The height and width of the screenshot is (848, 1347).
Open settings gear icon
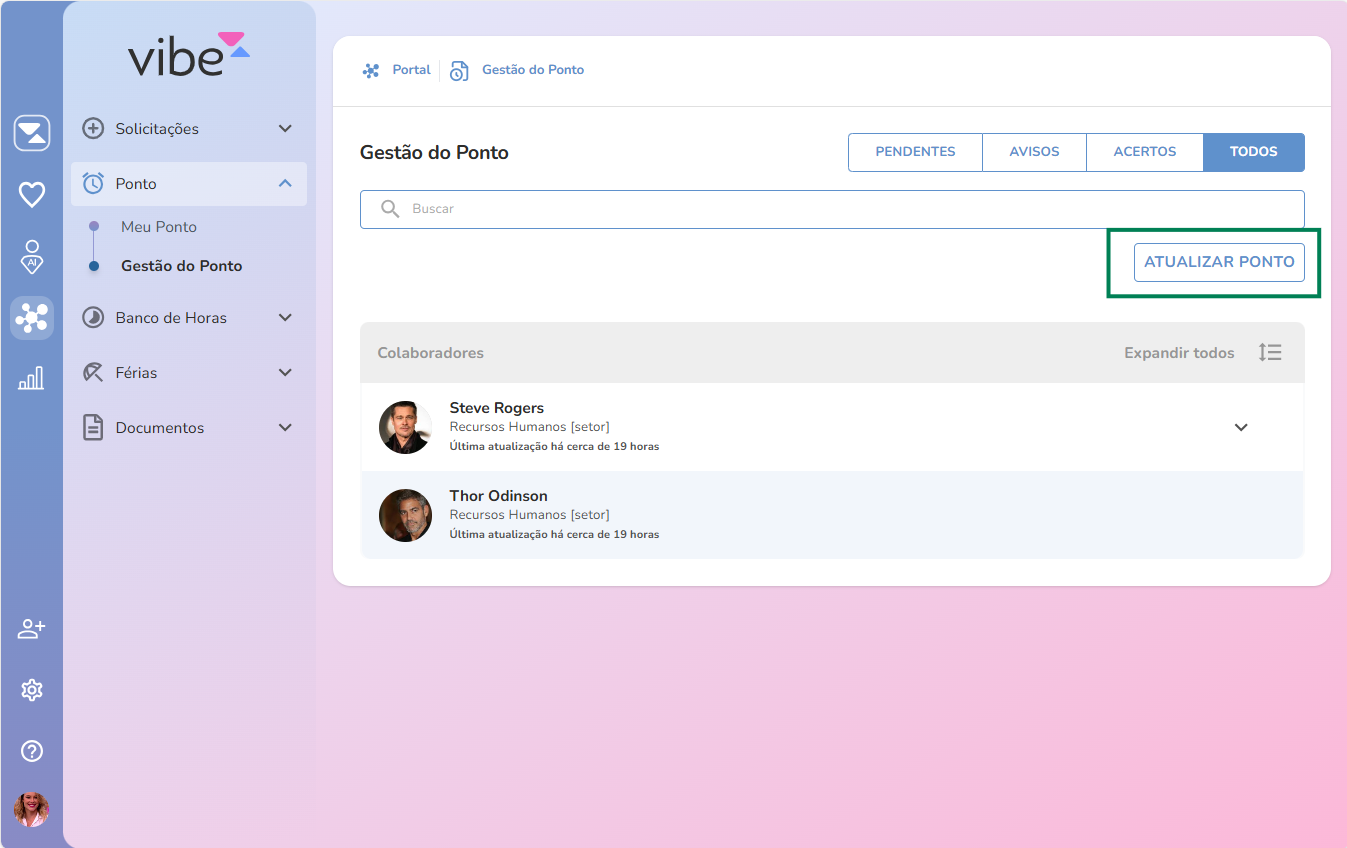(32, 690)
